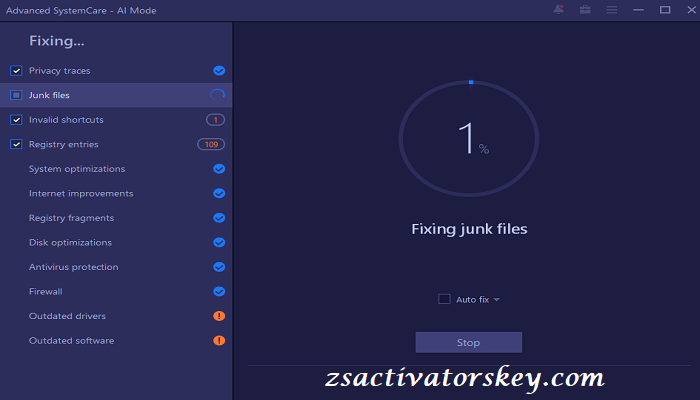This screenshot has width=700, height=400.
Task: Open the notification bell icon
Action: pos(558,9)
